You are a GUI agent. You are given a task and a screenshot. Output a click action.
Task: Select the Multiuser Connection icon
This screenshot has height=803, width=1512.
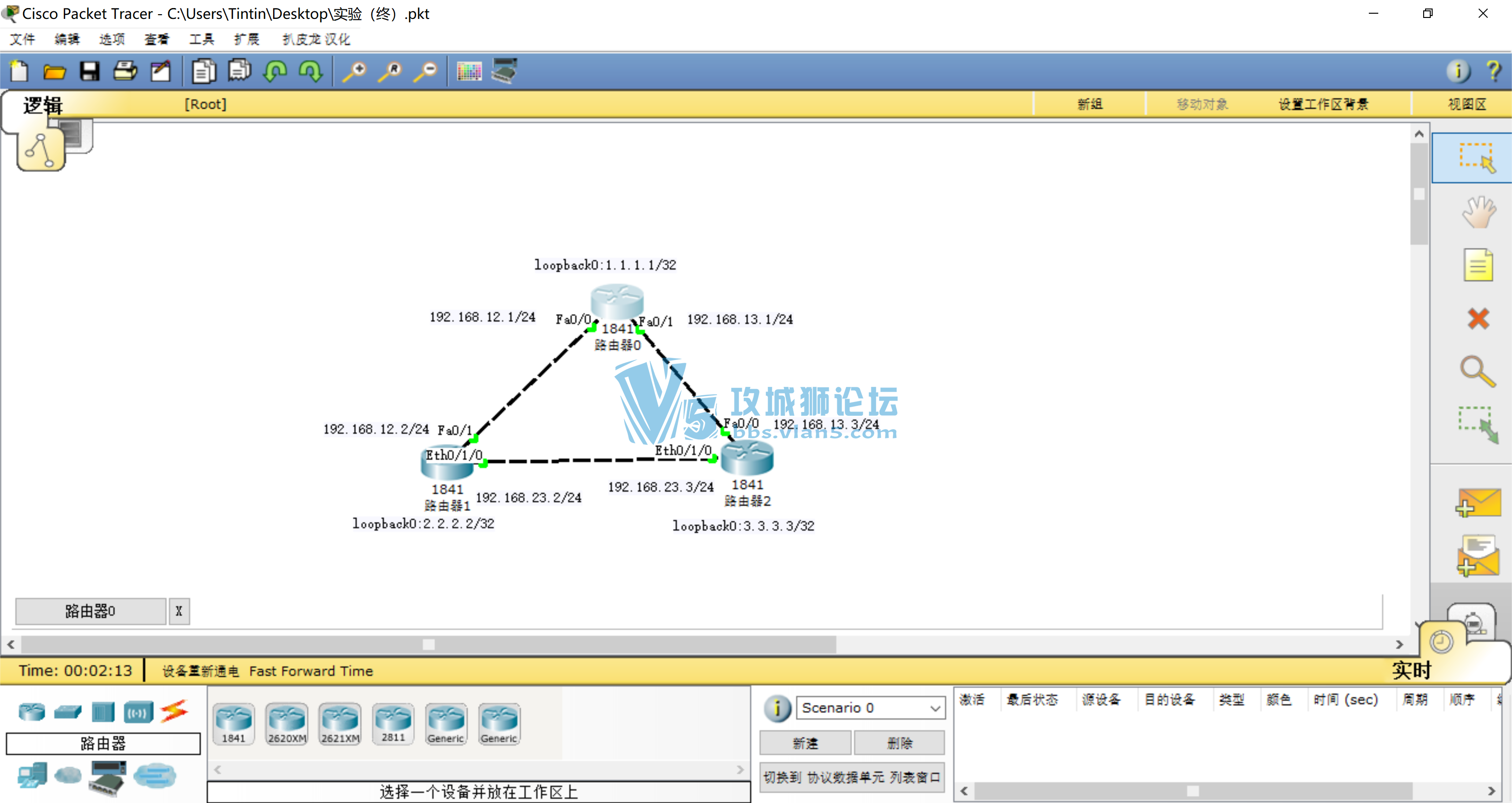pos(155,776)
